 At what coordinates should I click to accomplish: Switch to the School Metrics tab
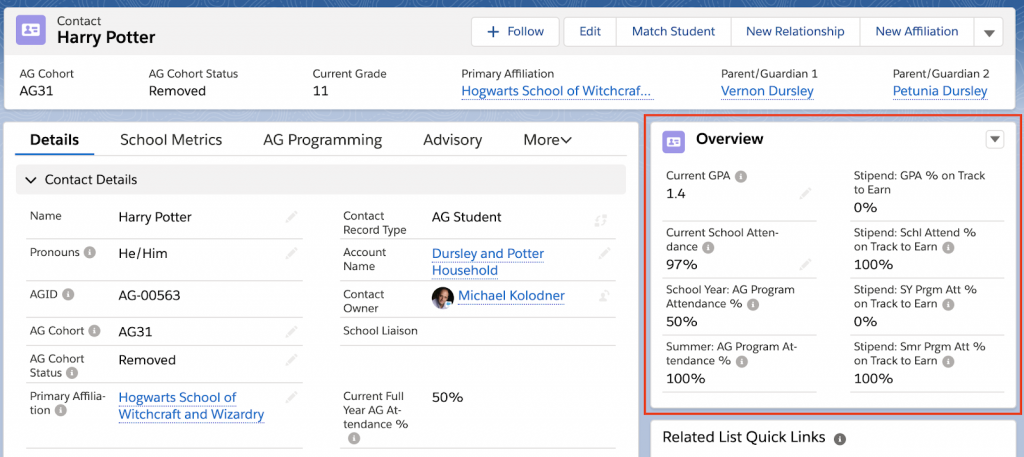[x=171, y=140]
